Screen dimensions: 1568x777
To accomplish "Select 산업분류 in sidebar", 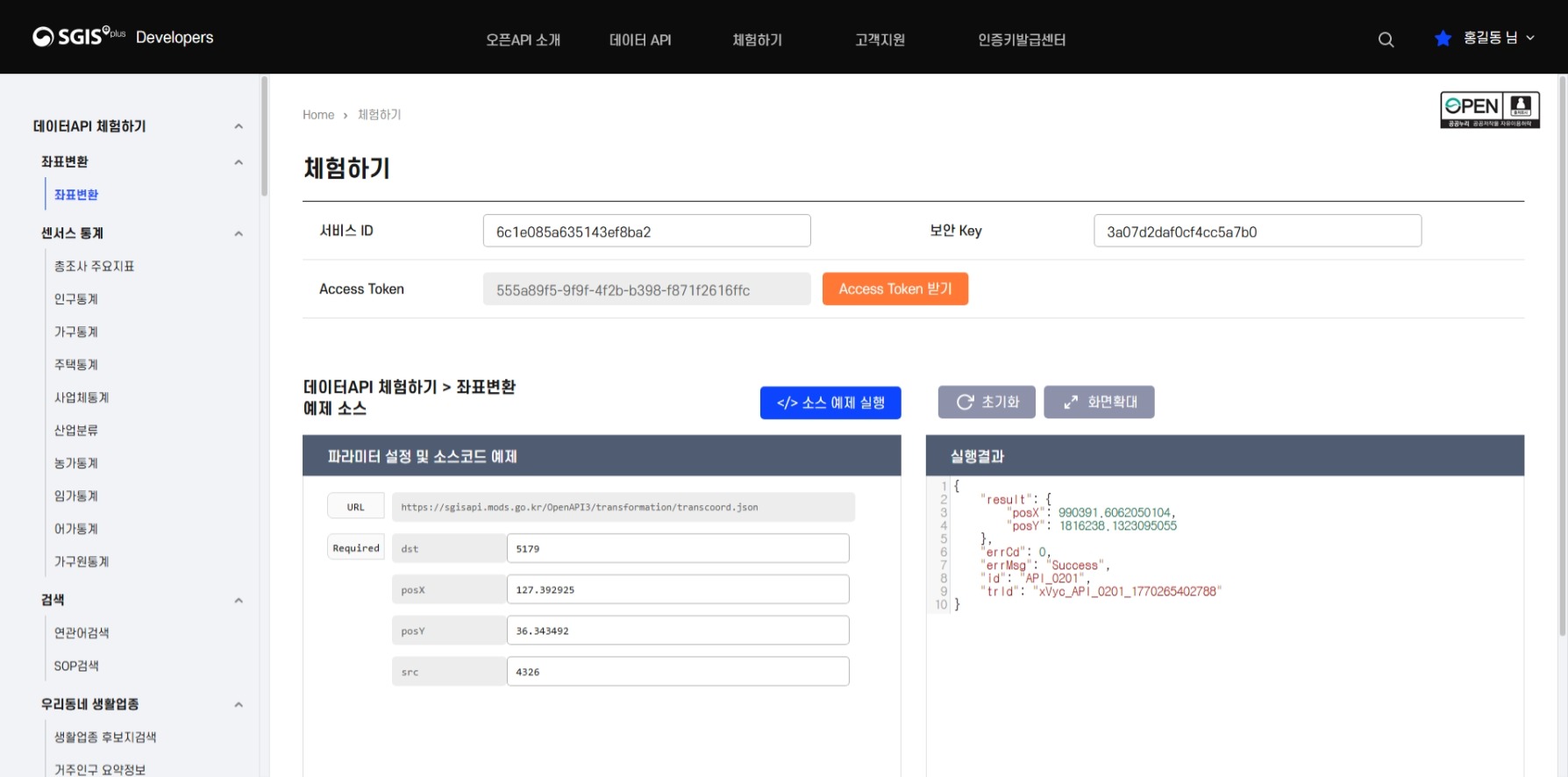I will coord(76,431).
